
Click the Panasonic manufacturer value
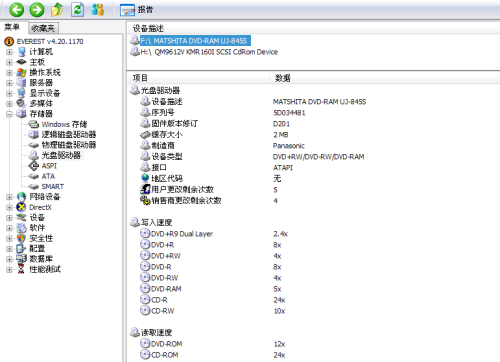[289, 146]
